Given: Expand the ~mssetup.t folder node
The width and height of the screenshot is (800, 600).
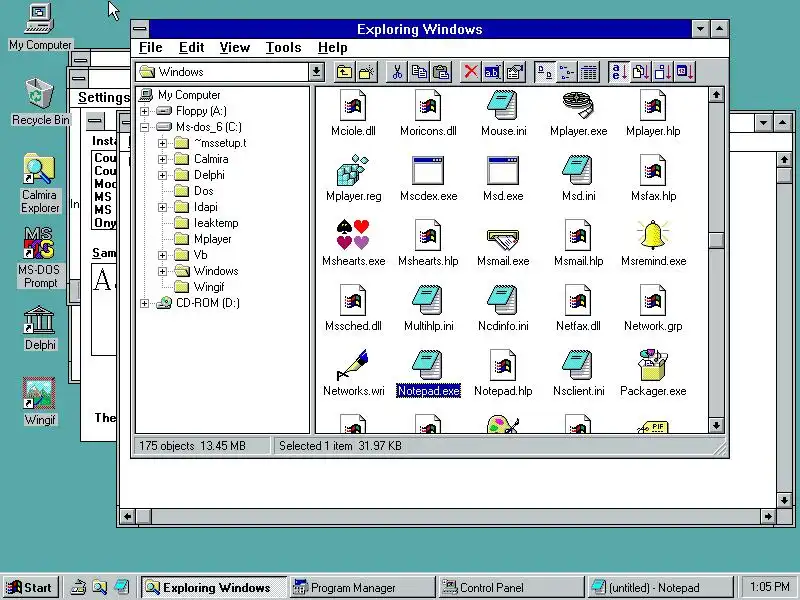Looking at the screenshot, I should [x=162, y=143].
